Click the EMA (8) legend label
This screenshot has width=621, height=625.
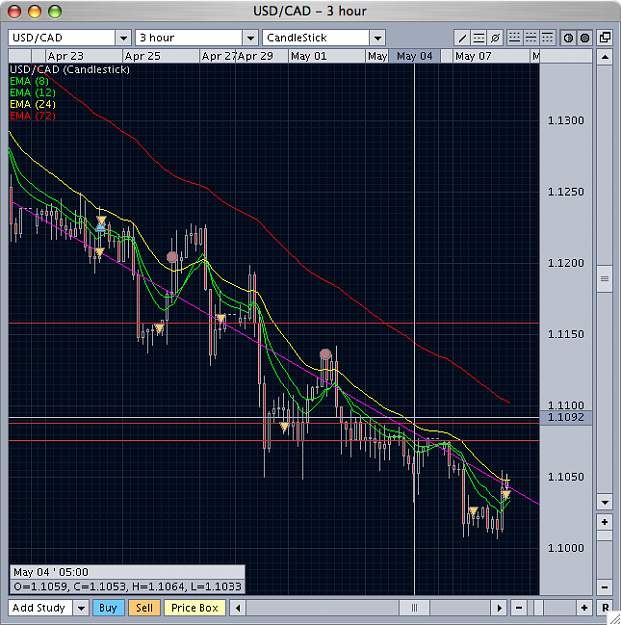[29, 81]
